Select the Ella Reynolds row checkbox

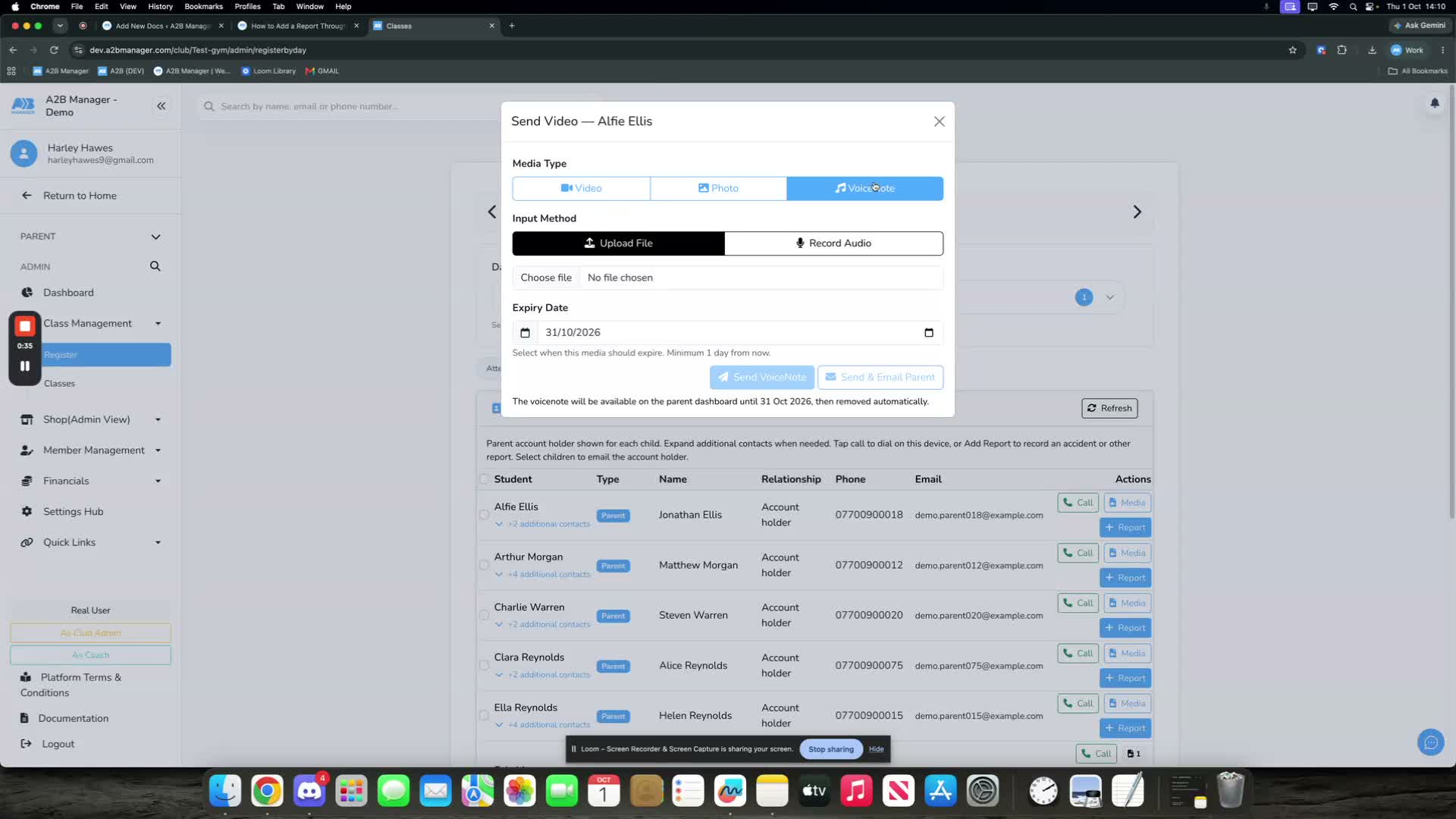[484, 715]
